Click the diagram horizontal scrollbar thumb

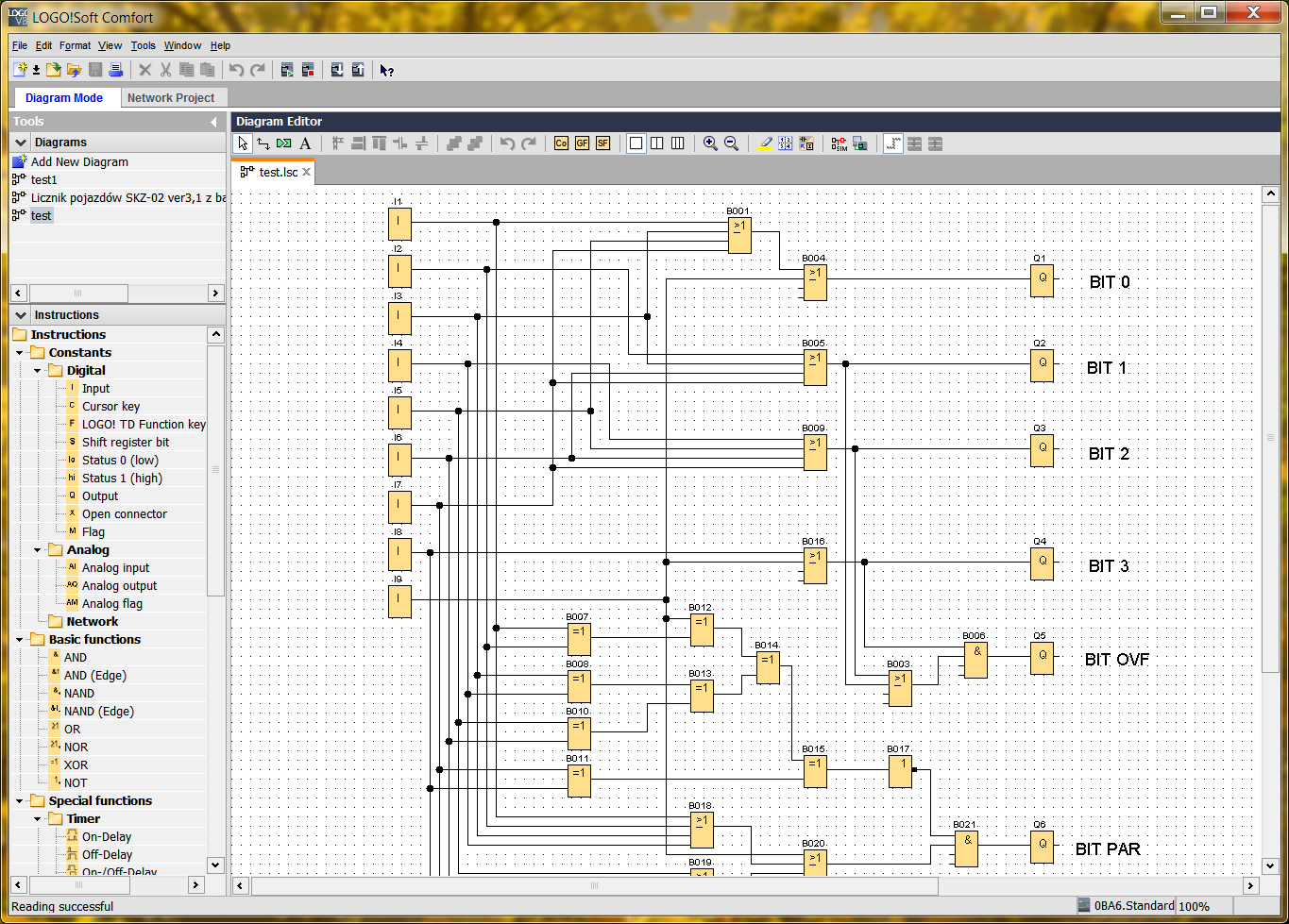[595, 886]
